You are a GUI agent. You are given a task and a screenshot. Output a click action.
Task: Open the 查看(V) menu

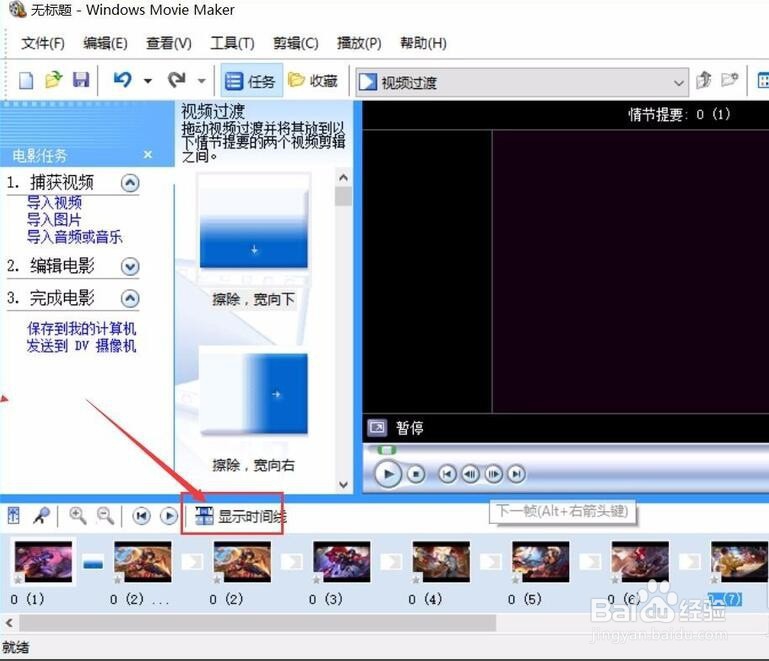[x=169, y=43]
